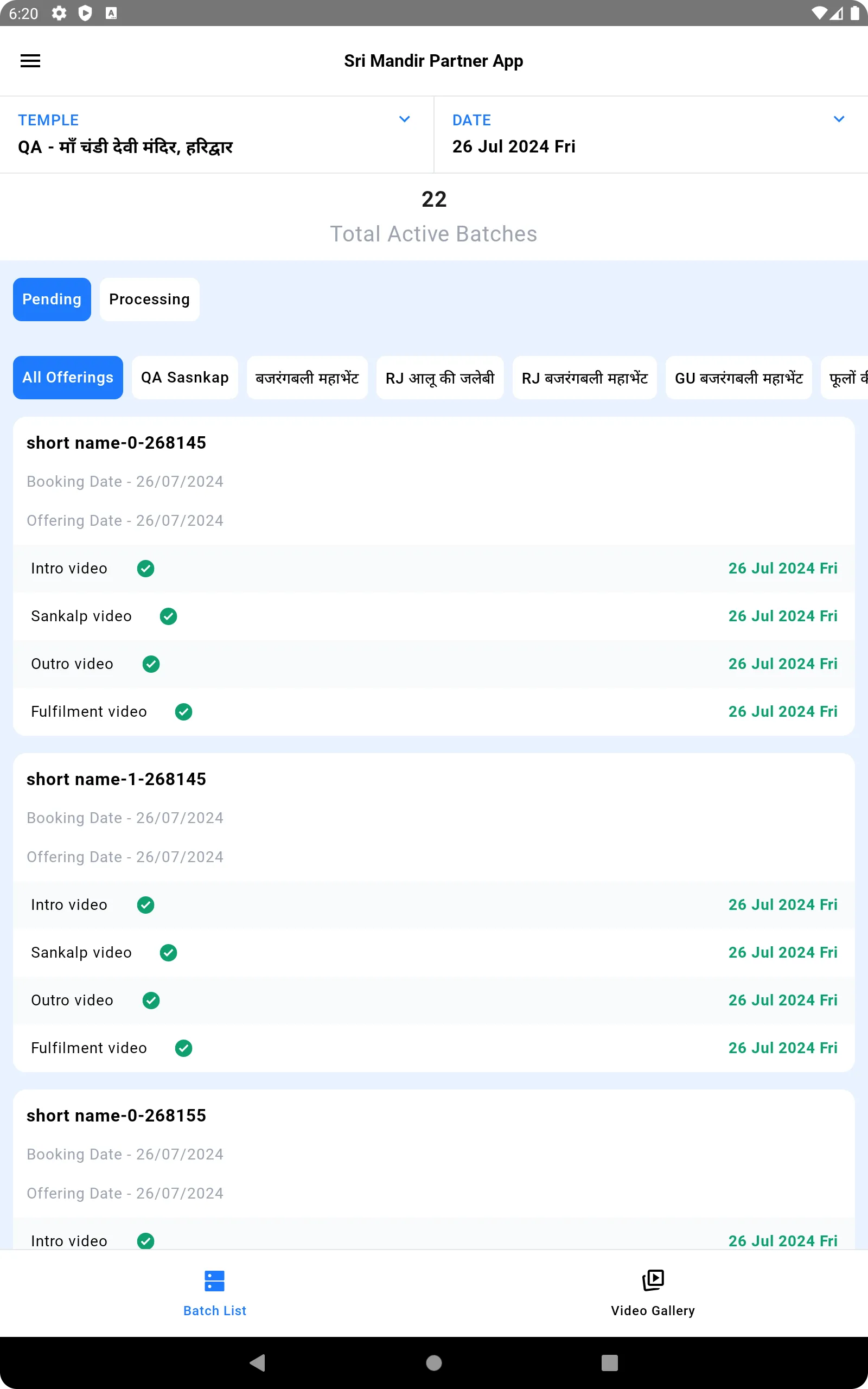Viewport: 868px width, 1389px height.
Task: Click the settings gear in status bar
Action: pyautogui.click(x=59, y=13)
